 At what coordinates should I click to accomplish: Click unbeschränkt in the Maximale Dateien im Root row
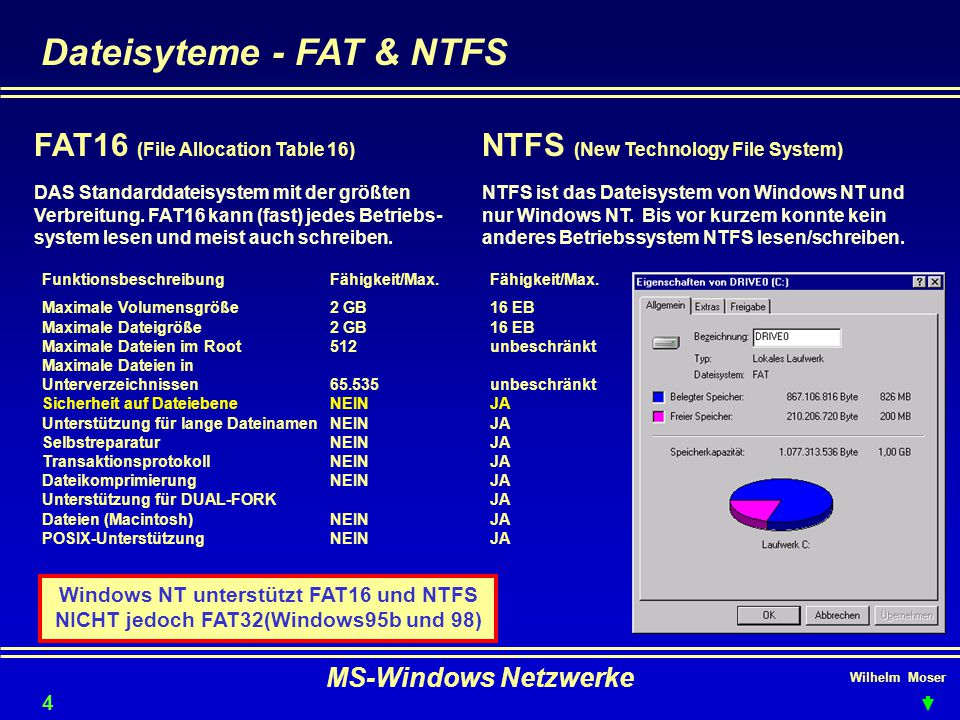(x=543, y=347)
